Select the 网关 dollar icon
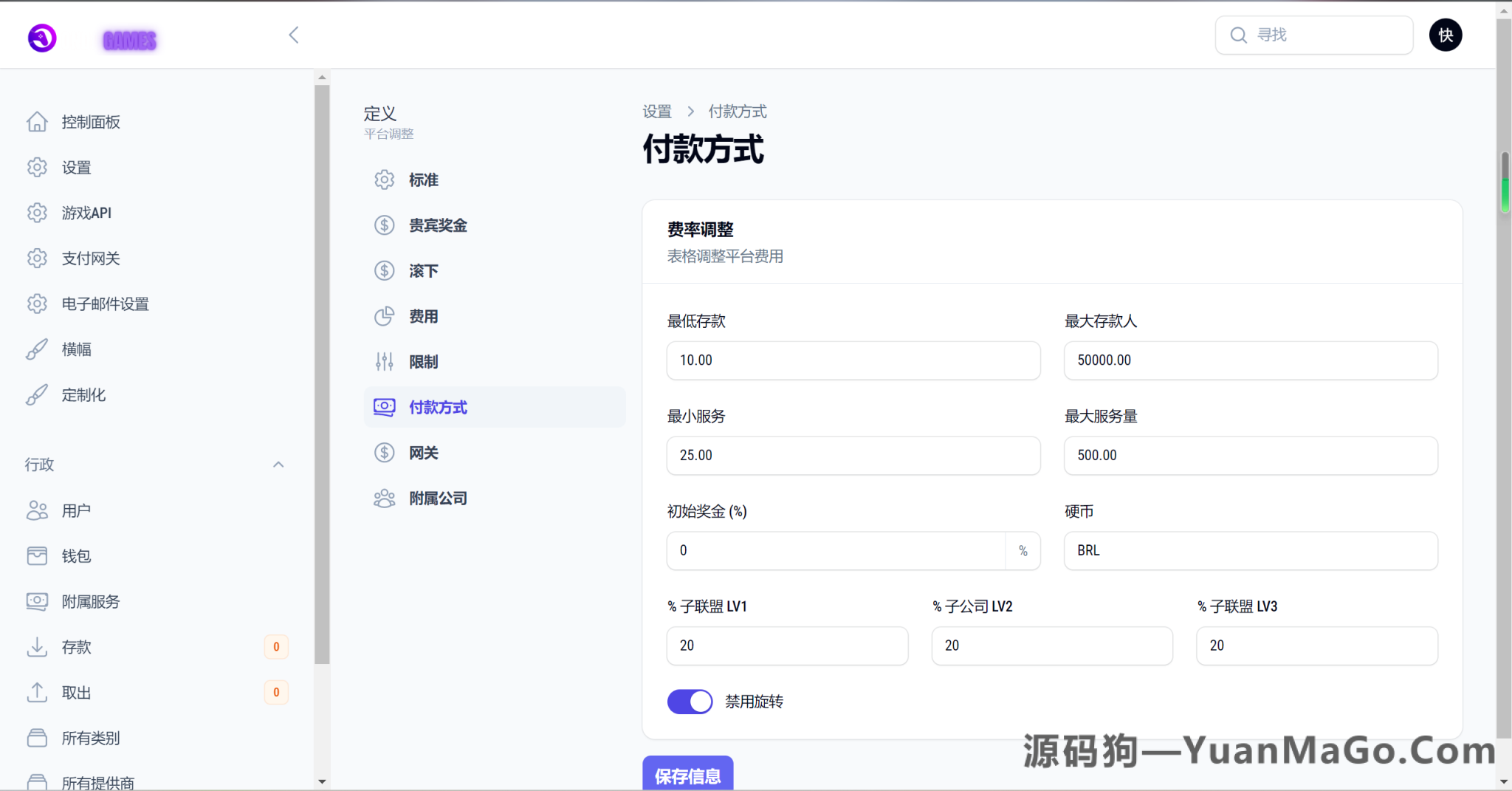Image resolution: width=1512 pixels, height=791 pixels. 384,452
